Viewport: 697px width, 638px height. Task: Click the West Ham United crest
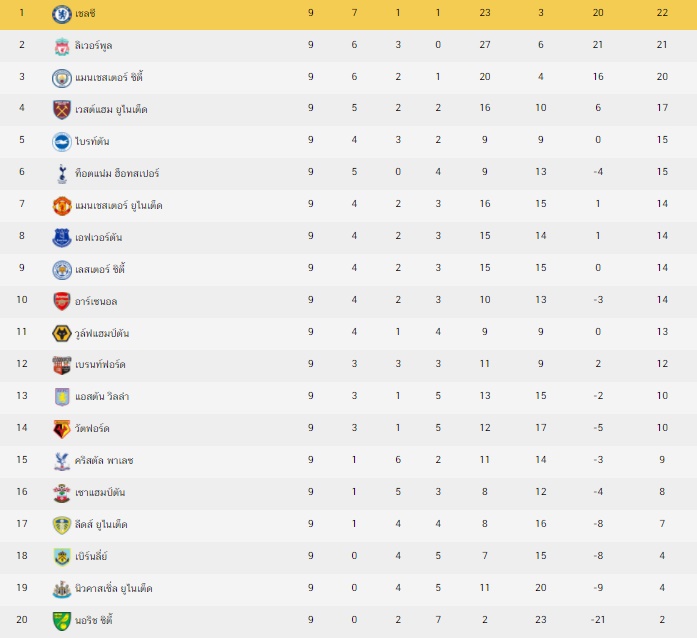point(62,110)
